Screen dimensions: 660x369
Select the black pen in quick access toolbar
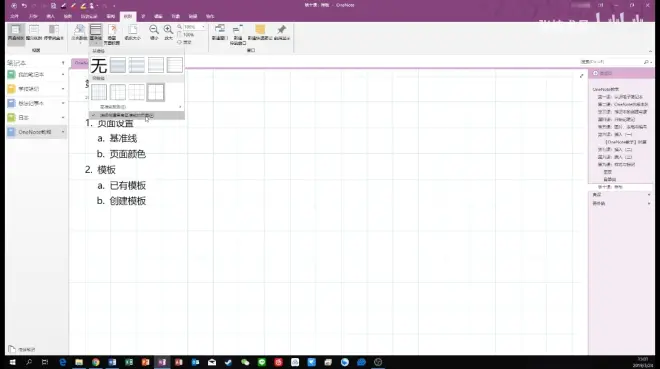coord(64,5)
